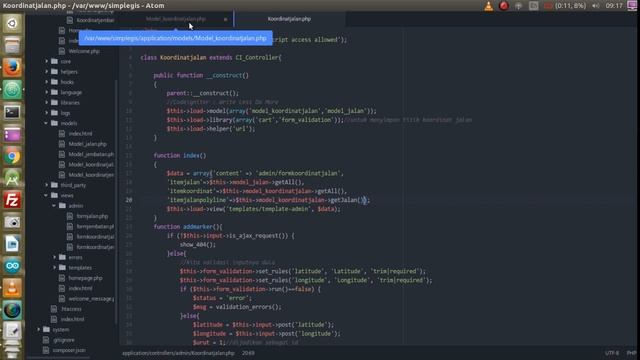Click the keyboard input indicator in panel
The image size is (640, 360).
533,6
